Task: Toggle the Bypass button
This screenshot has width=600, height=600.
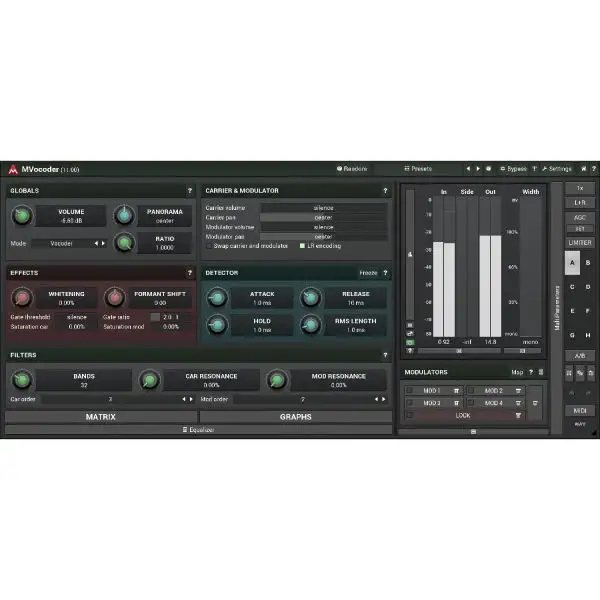Action: pyautogui.click(x=514, y=169)
